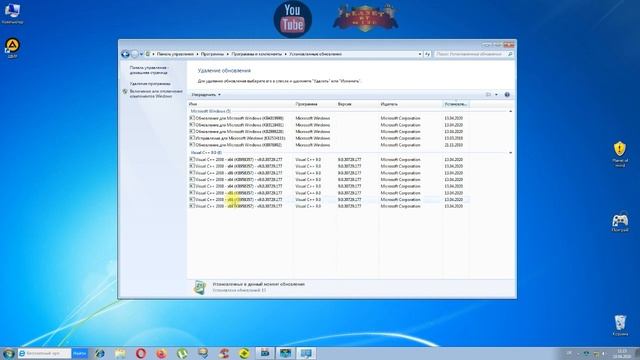Screen dimensions: 640x360
Task: Switch to active Control Panel taskbar button
Action: click(x=306, y=353)
